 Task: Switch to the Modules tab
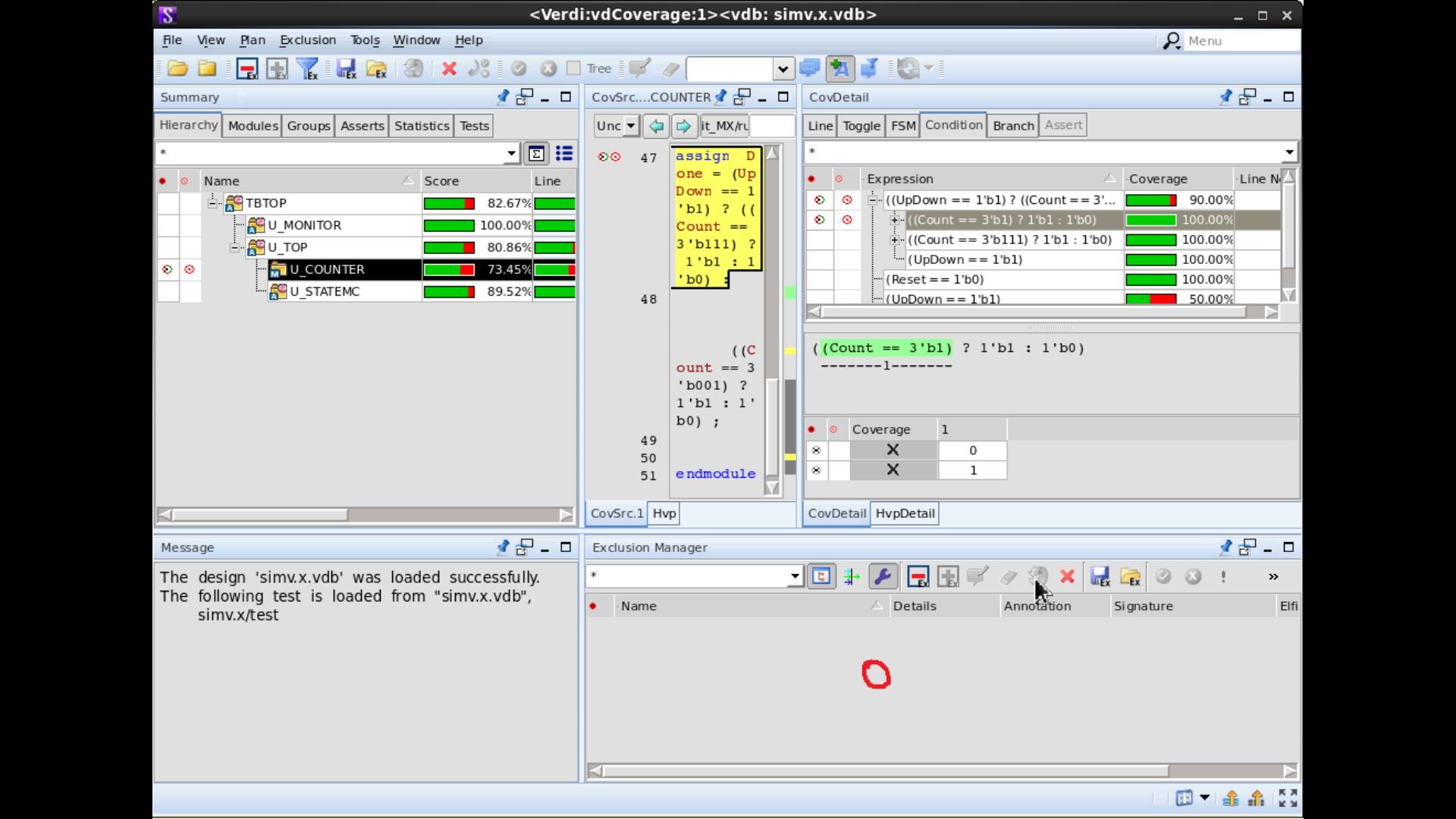pos(253,126)
